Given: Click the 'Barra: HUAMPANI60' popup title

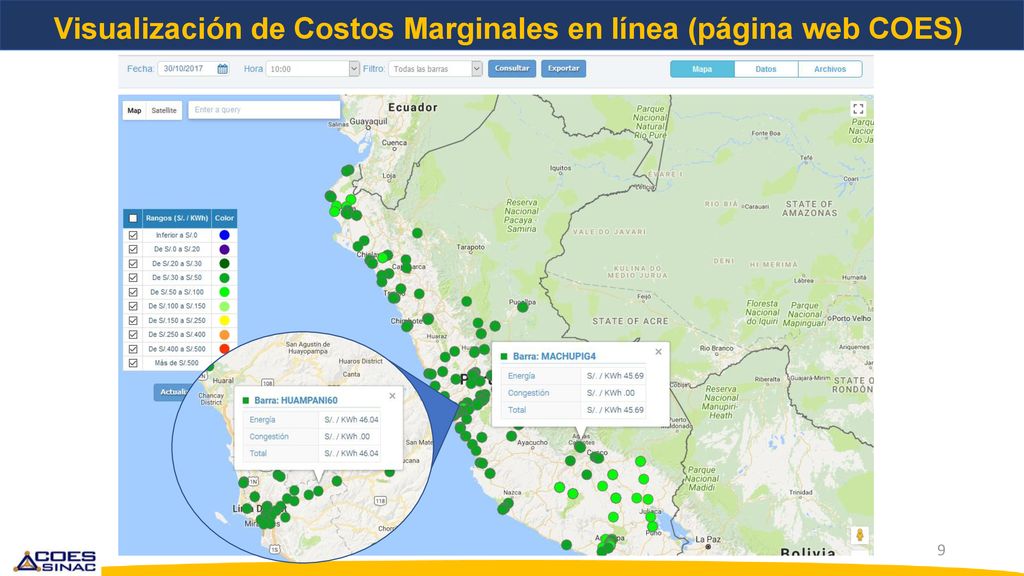Looking at the screenshot, I should coord(296,400).
